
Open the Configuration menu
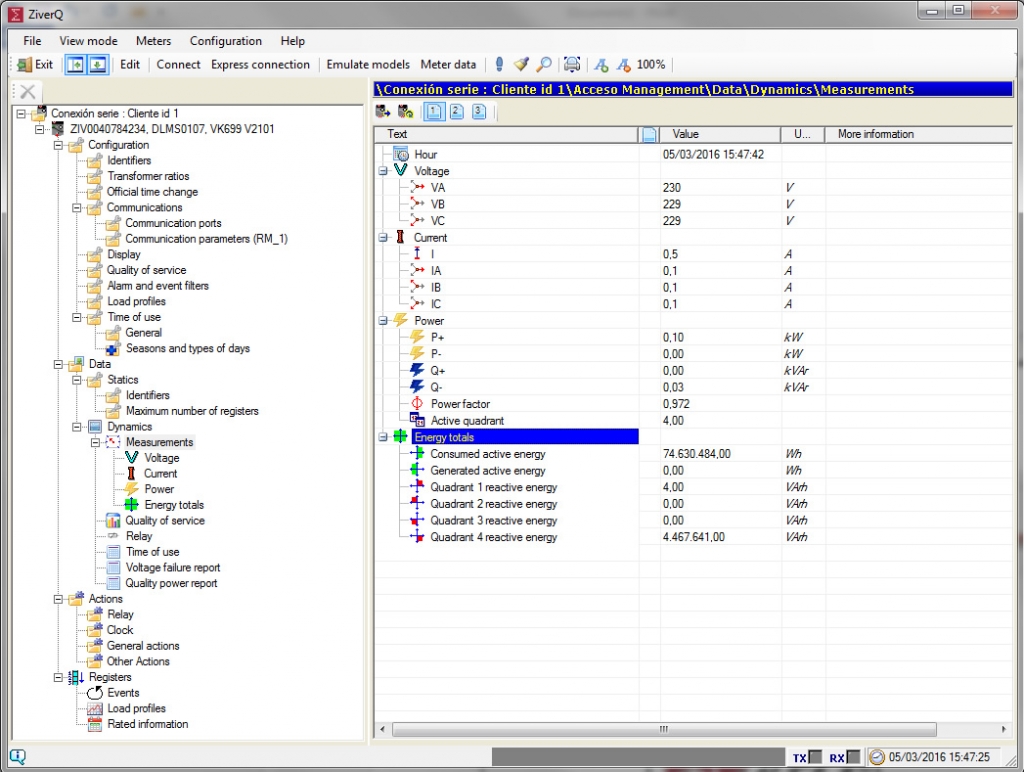226,40
